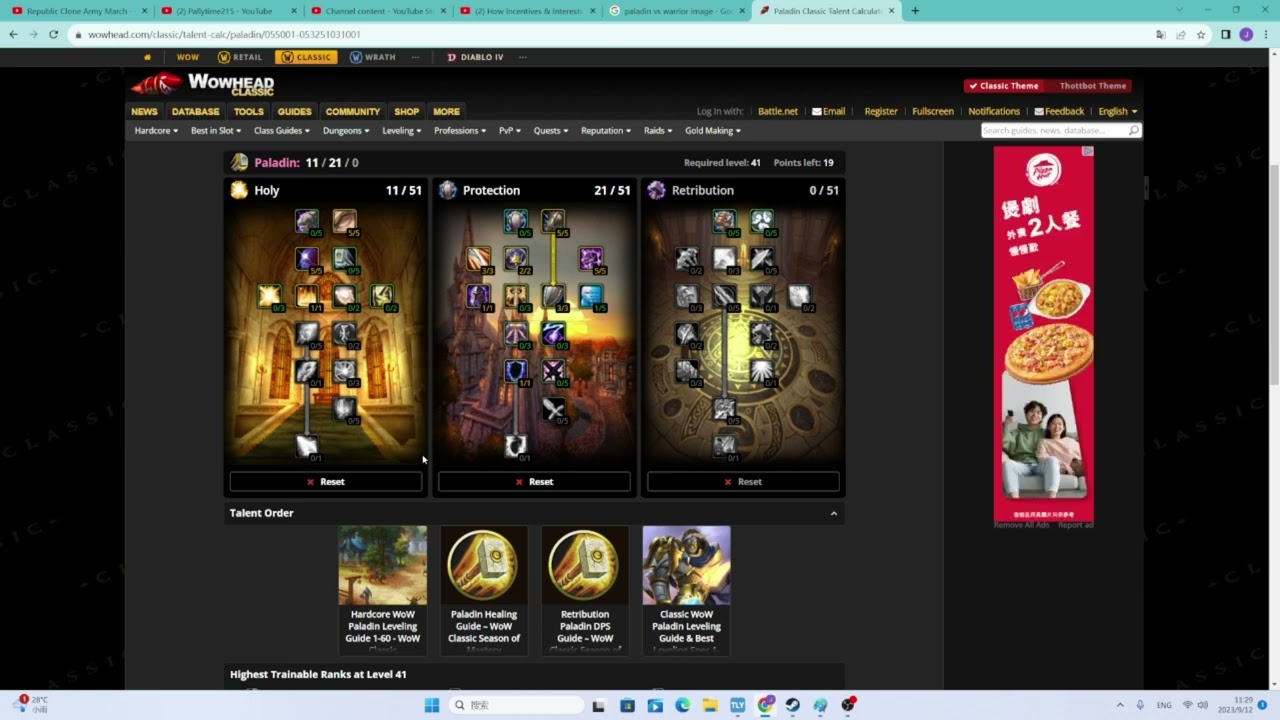Collapse the Talent Order section
The height and width of the screenshot is (720, 1280).
click(x=833, y=513)
